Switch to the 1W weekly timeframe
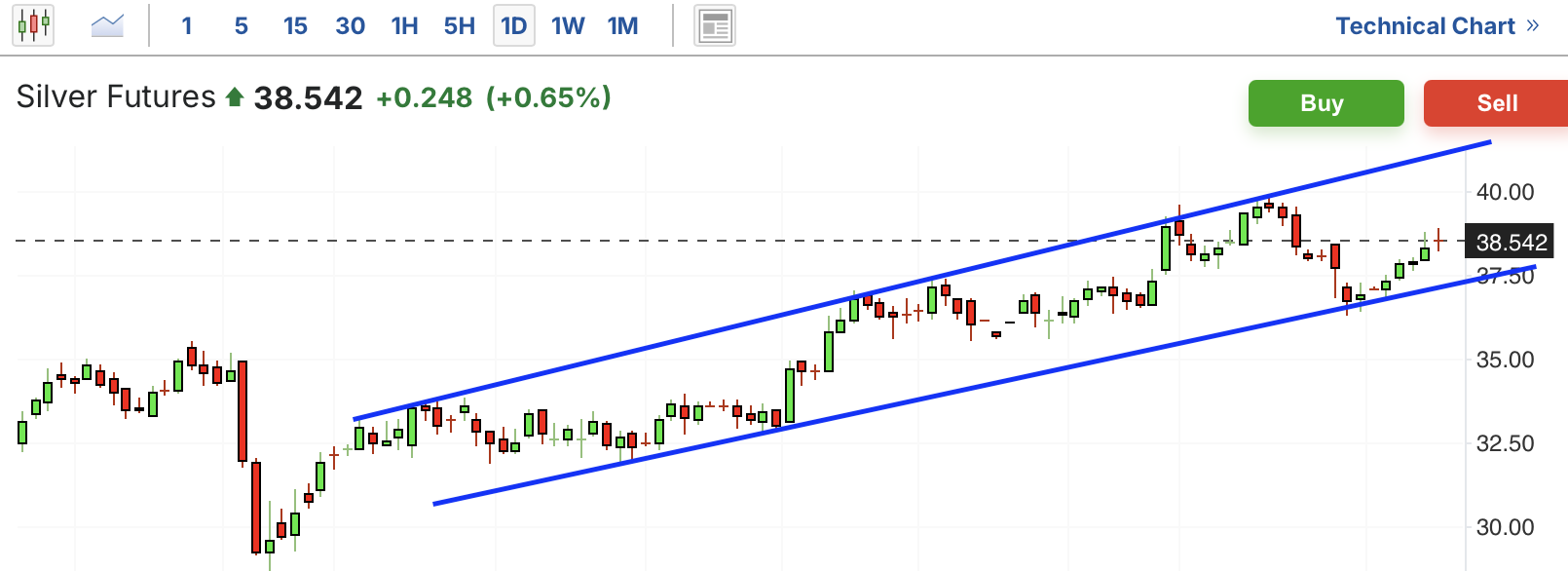 click(568, 26)
